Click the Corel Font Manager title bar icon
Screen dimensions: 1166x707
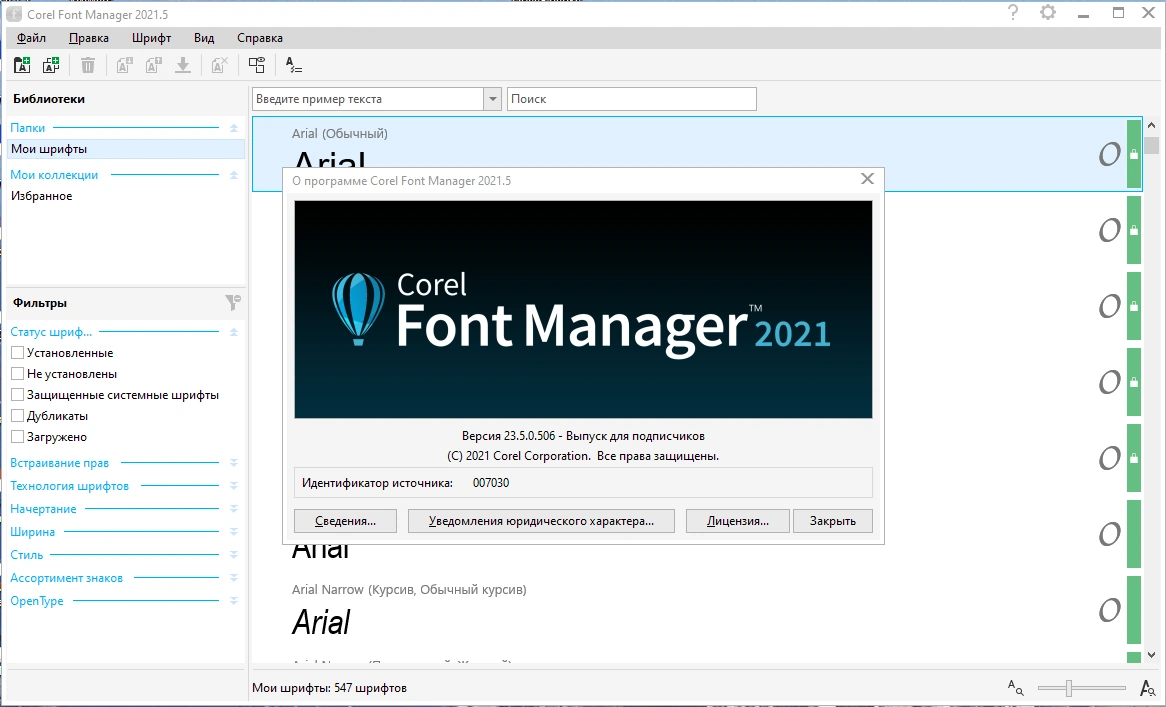tap(13, 14)
